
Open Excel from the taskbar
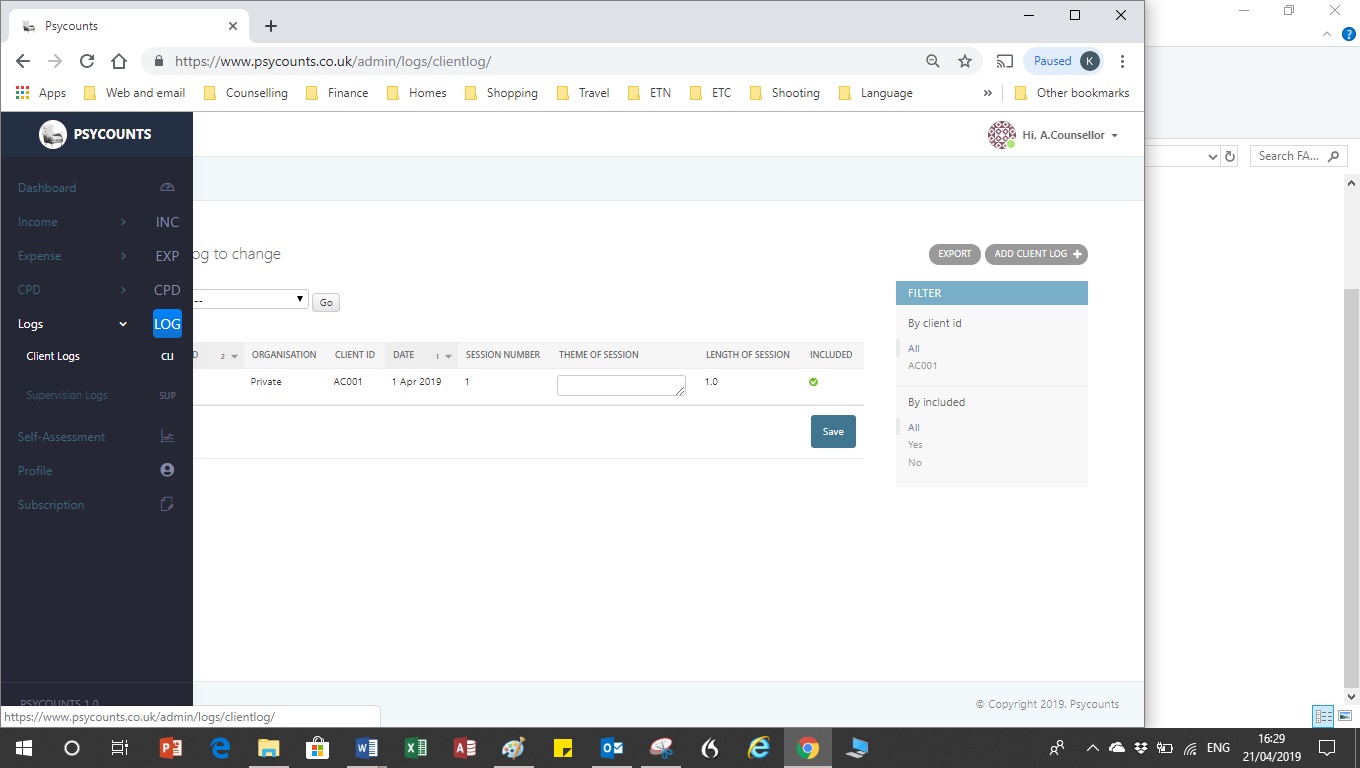(416, 748)
